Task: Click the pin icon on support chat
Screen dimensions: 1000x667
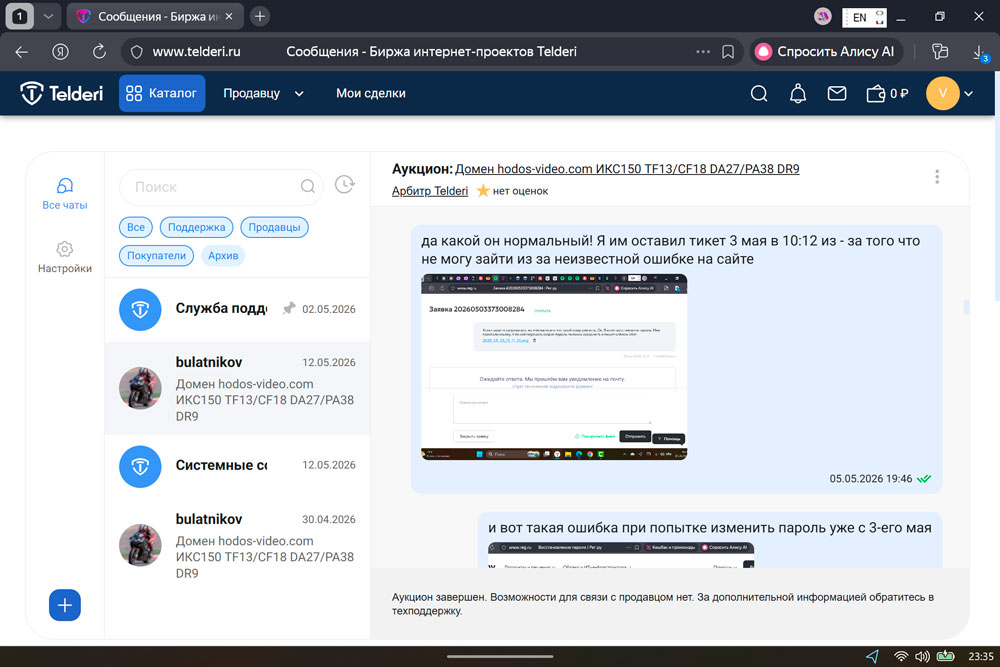Action: point(289,309)
